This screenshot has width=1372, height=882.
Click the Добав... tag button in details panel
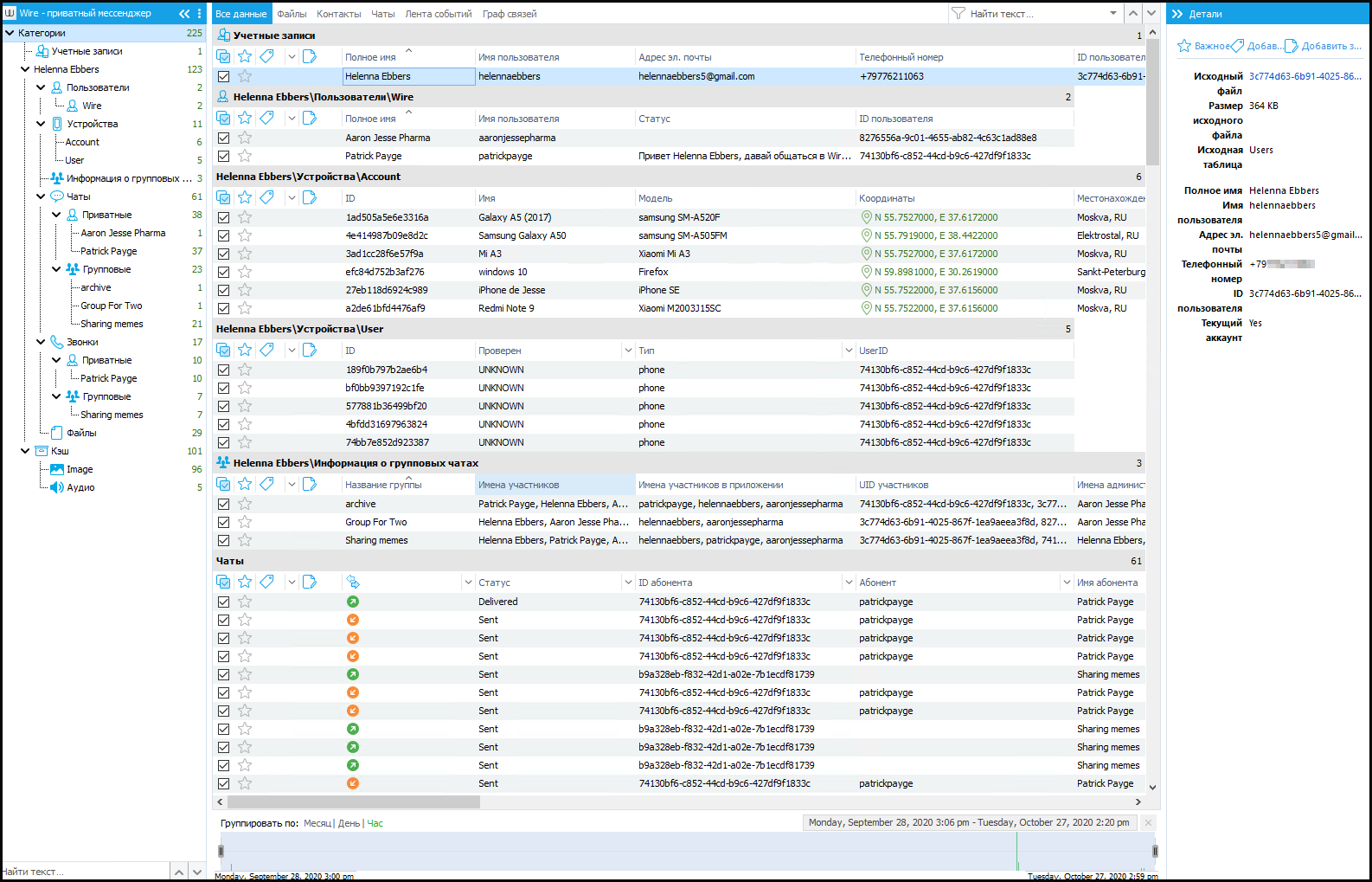point(1257,46)
